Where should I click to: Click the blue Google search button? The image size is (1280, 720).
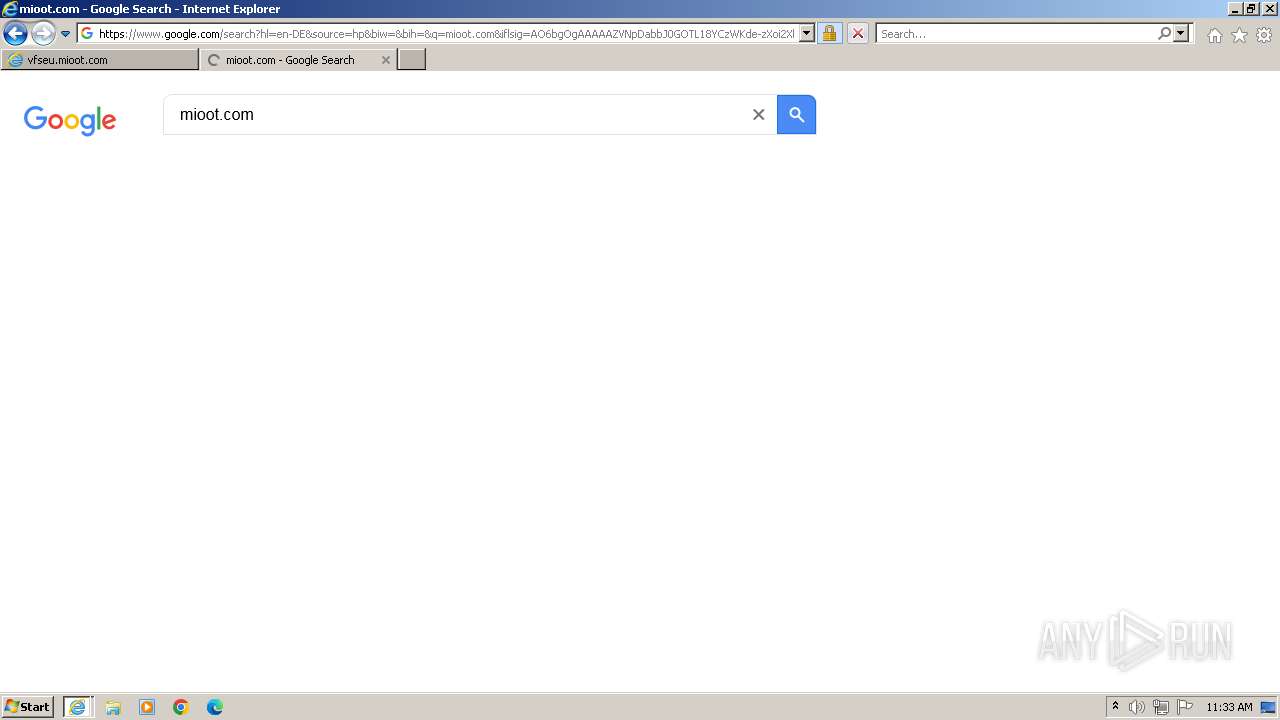796,115
